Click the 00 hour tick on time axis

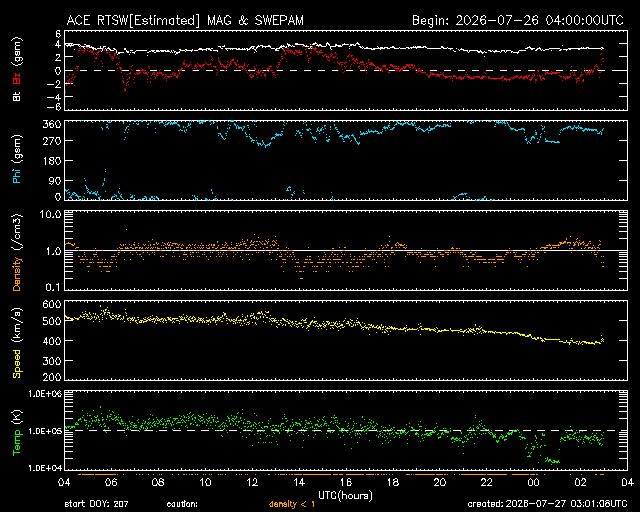(x=533, y=482)
